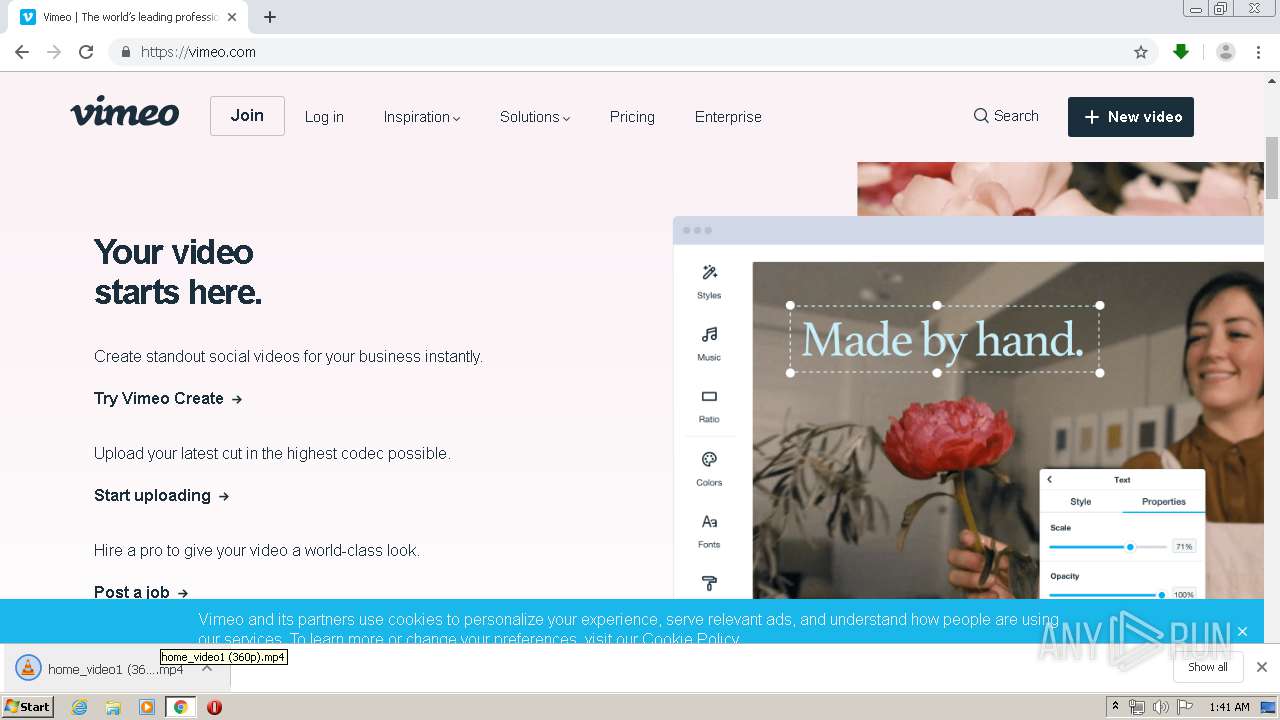This screenshot has height=720, width=1280.
Task: Open Internet Explorer from taskbar
Action: [x=80, y=707]
